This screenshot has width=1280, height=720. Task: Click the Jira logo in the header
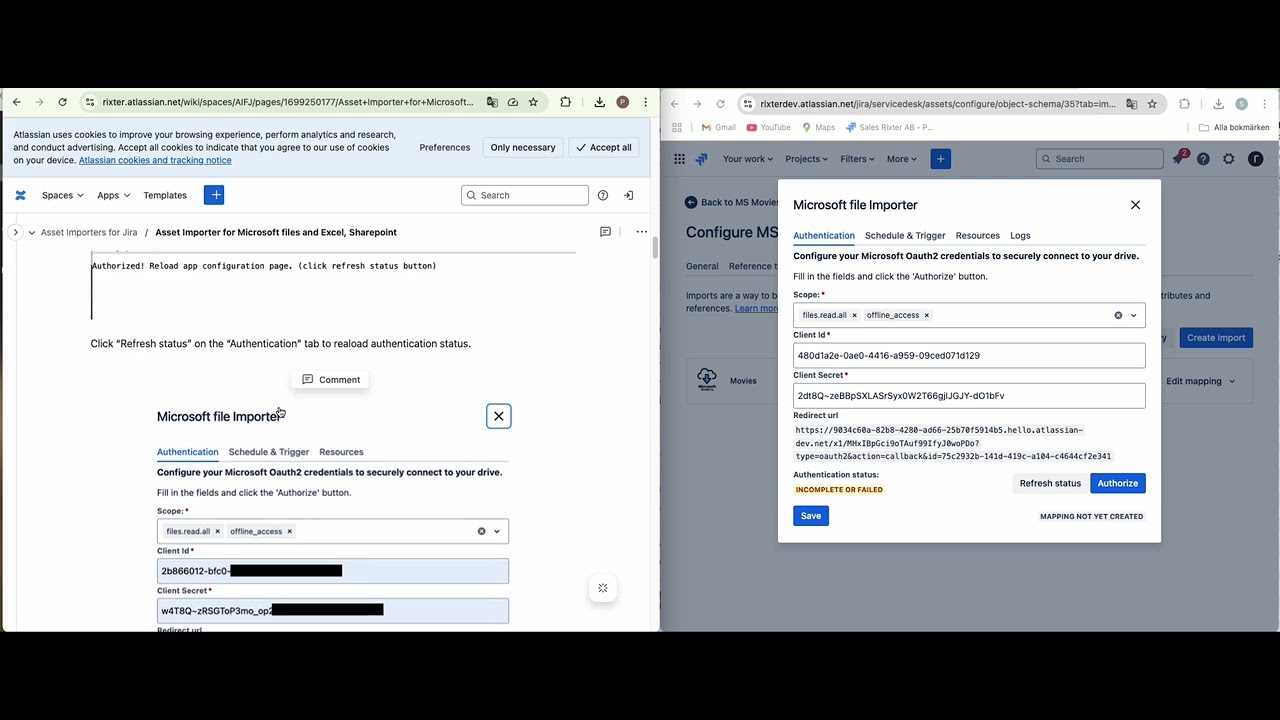pyautogui.click(x=701, y=159)
